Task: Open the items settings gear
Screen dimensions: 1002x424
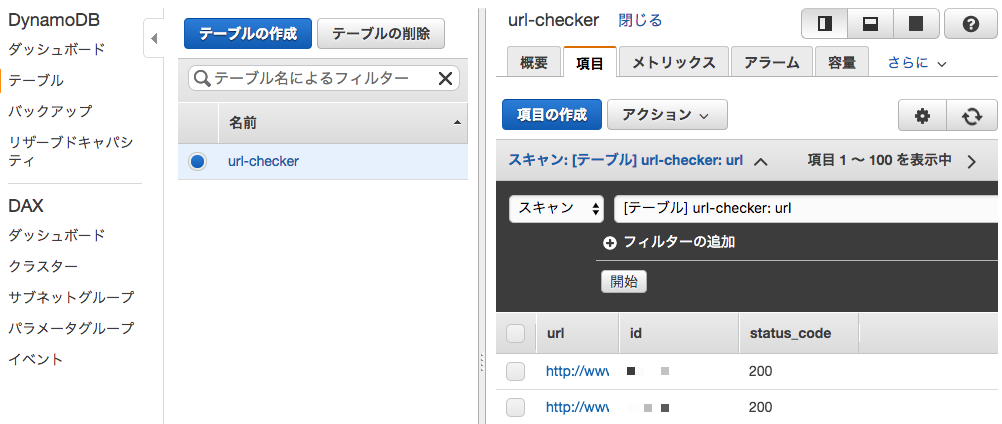Action: [922, 116]
